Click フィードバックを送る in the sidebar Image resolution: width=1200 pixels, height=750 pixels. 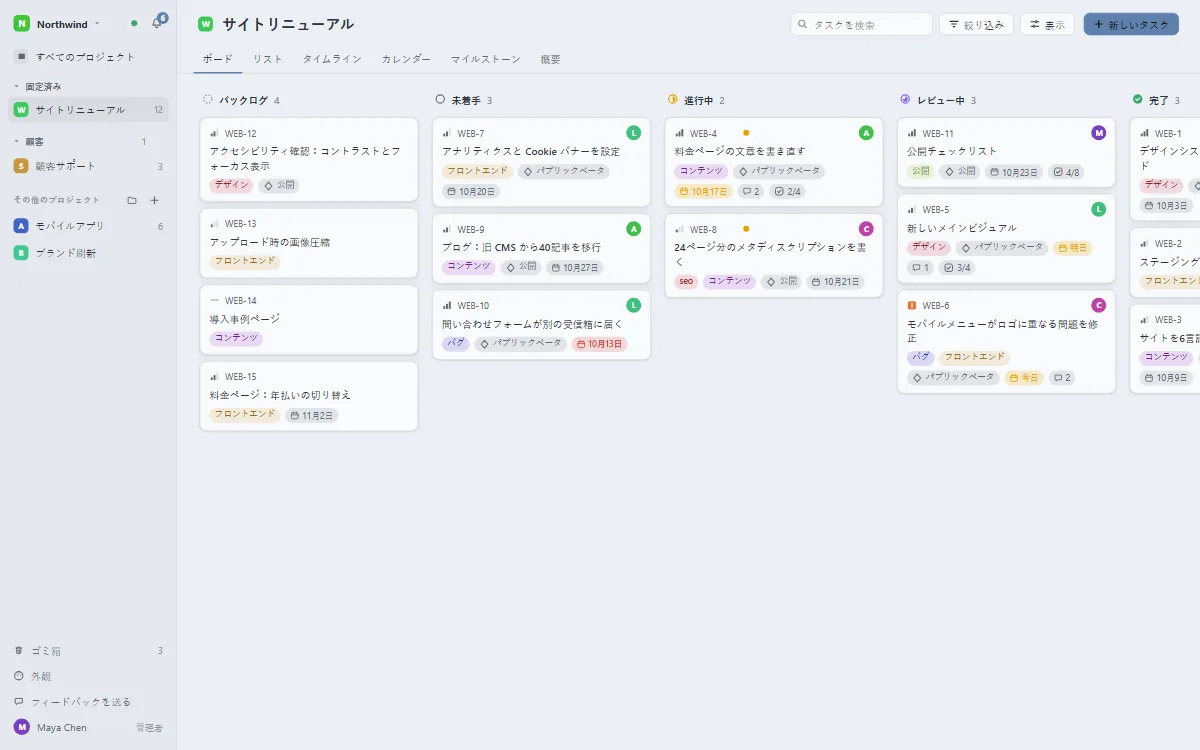coord(88,702)
